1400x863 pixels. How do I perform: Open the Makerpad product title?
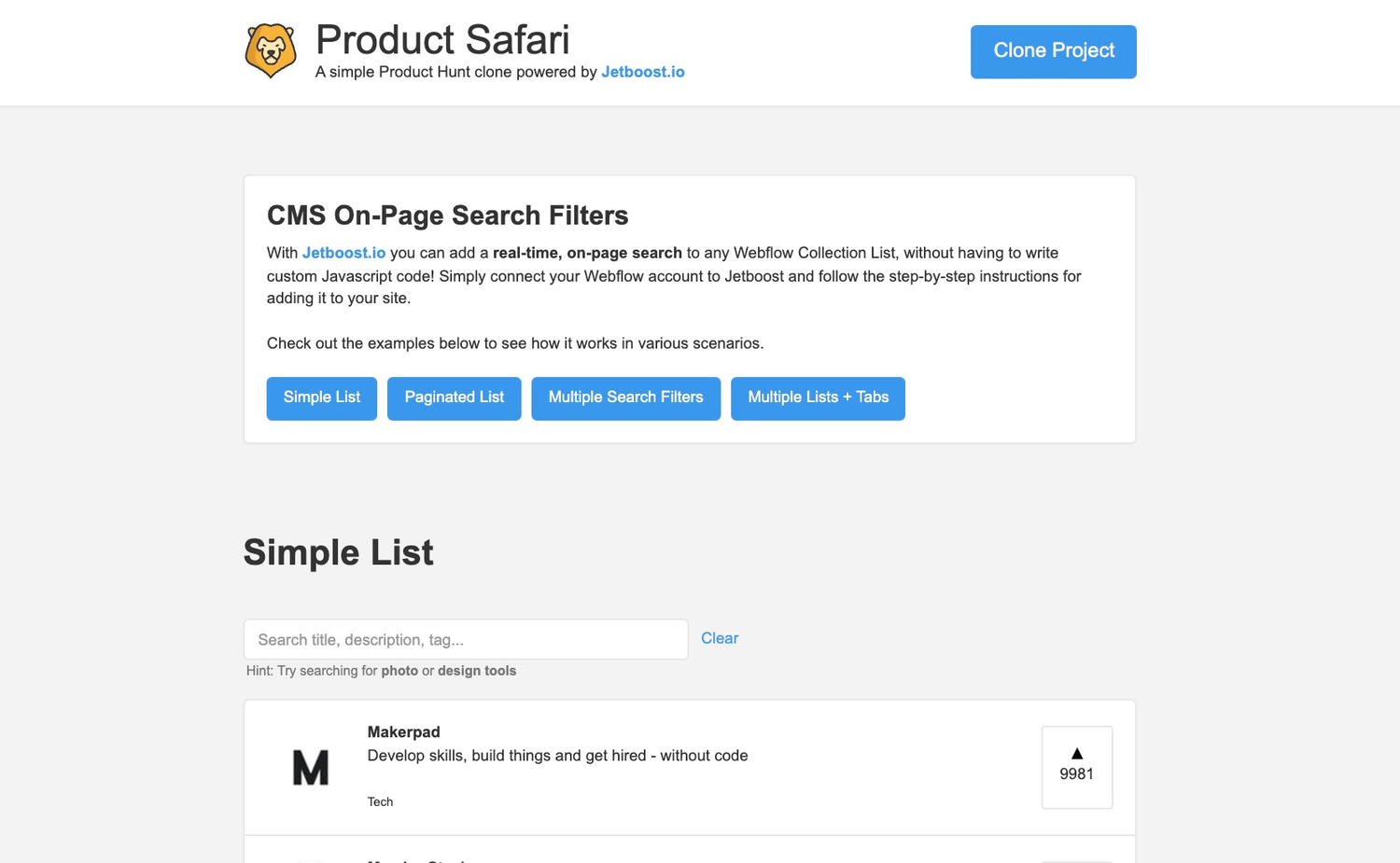point(403,732)
